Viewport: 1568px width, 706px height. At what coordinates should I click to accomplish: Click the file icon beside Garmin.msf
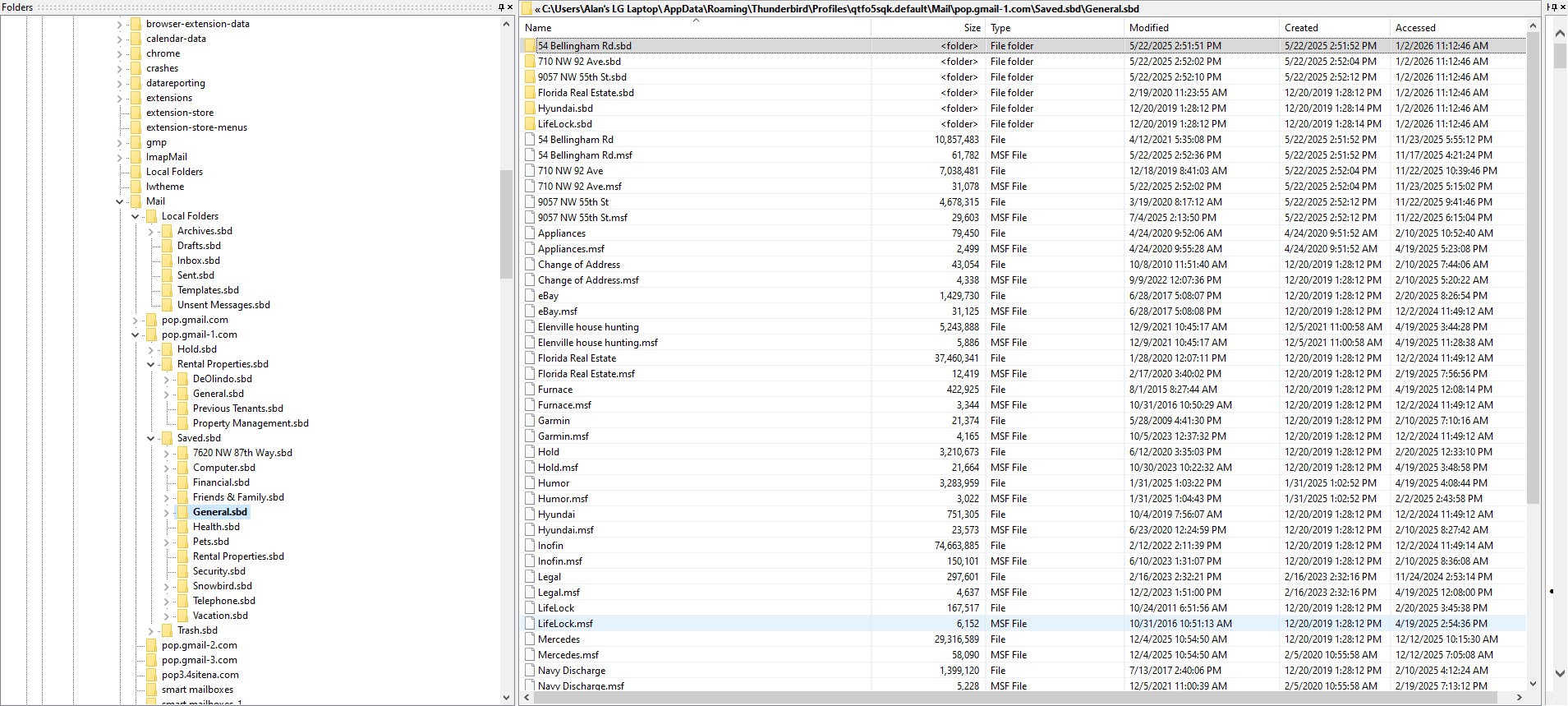531,436
